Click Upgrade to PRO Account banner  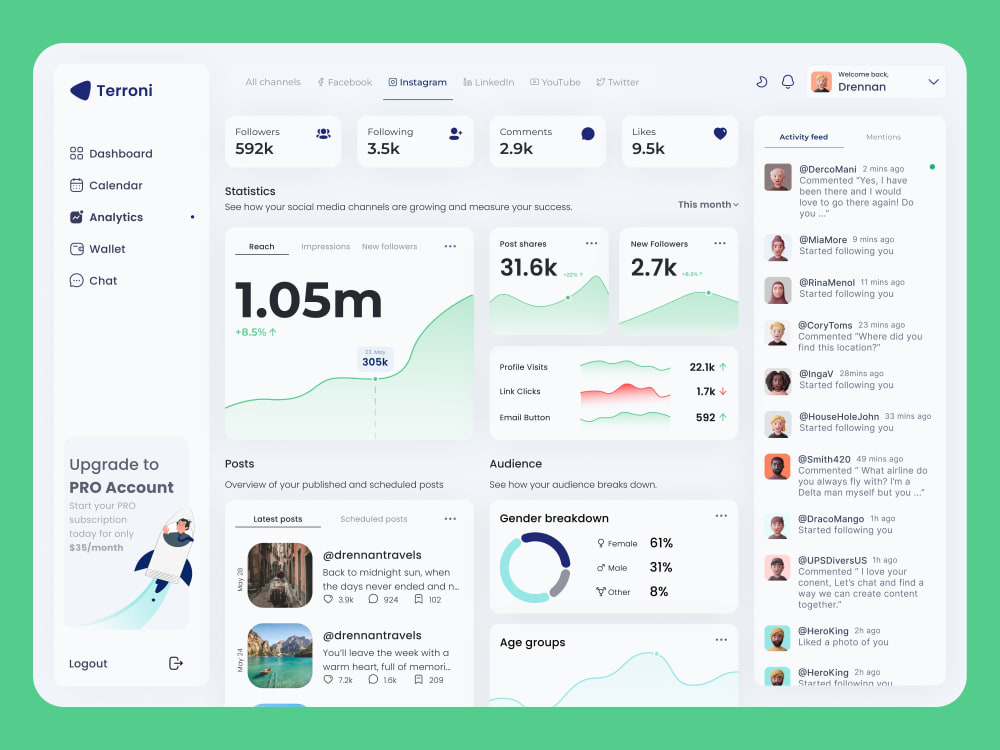(x=126, y=533)
